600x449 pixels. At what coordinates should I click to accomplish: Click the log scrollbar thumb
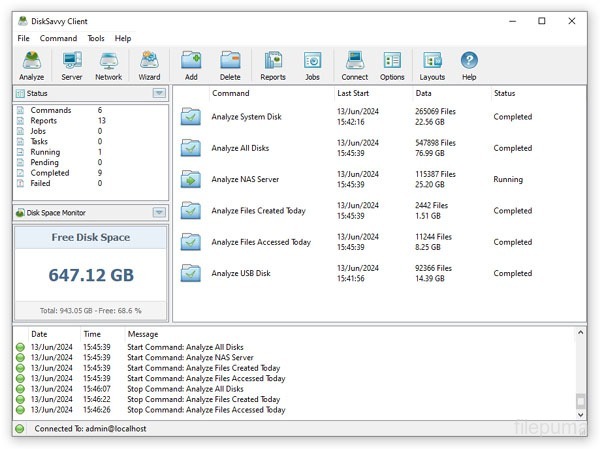pyautogui.click(x=580, y=402)
